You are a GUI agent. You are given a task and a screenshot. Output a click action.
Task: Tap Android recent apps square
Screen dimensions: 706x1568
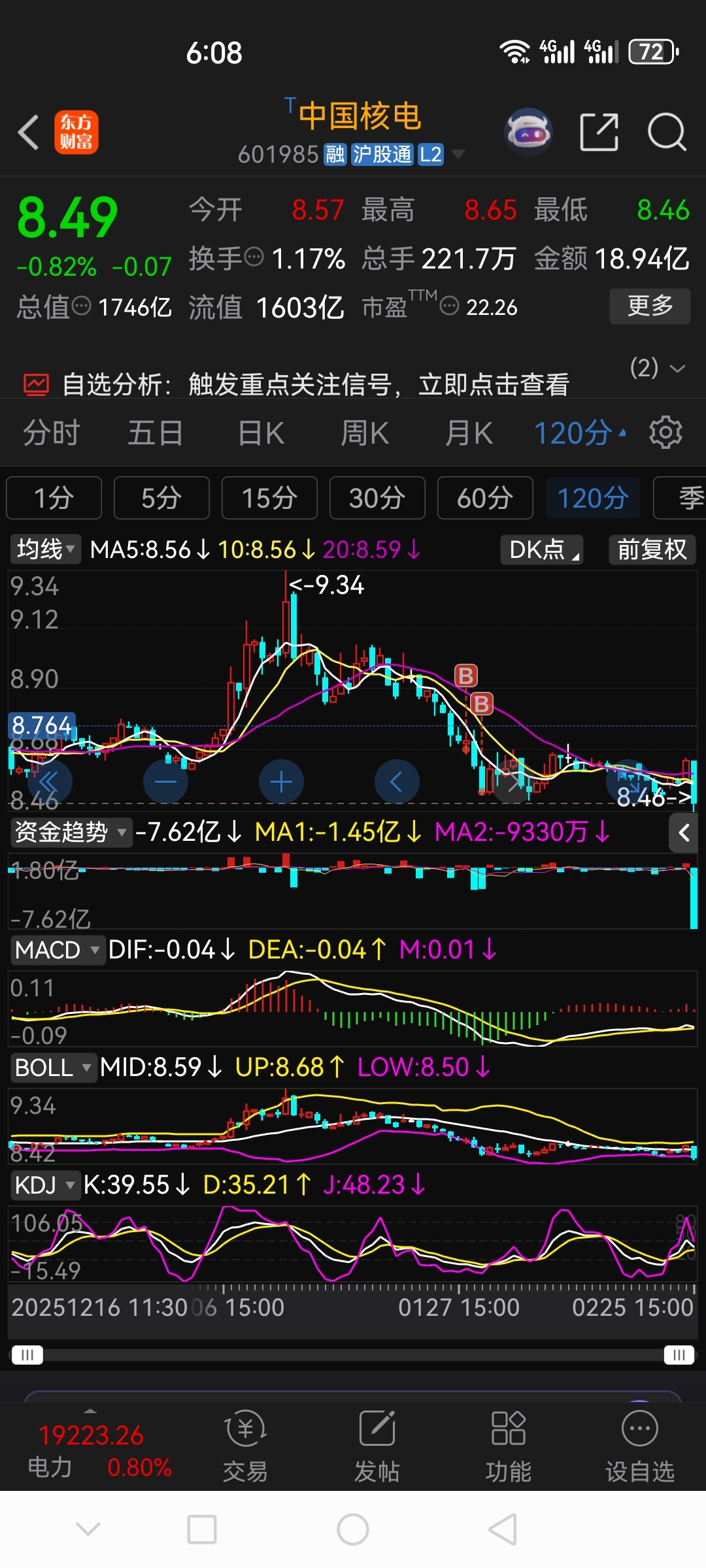point(202,1529)
